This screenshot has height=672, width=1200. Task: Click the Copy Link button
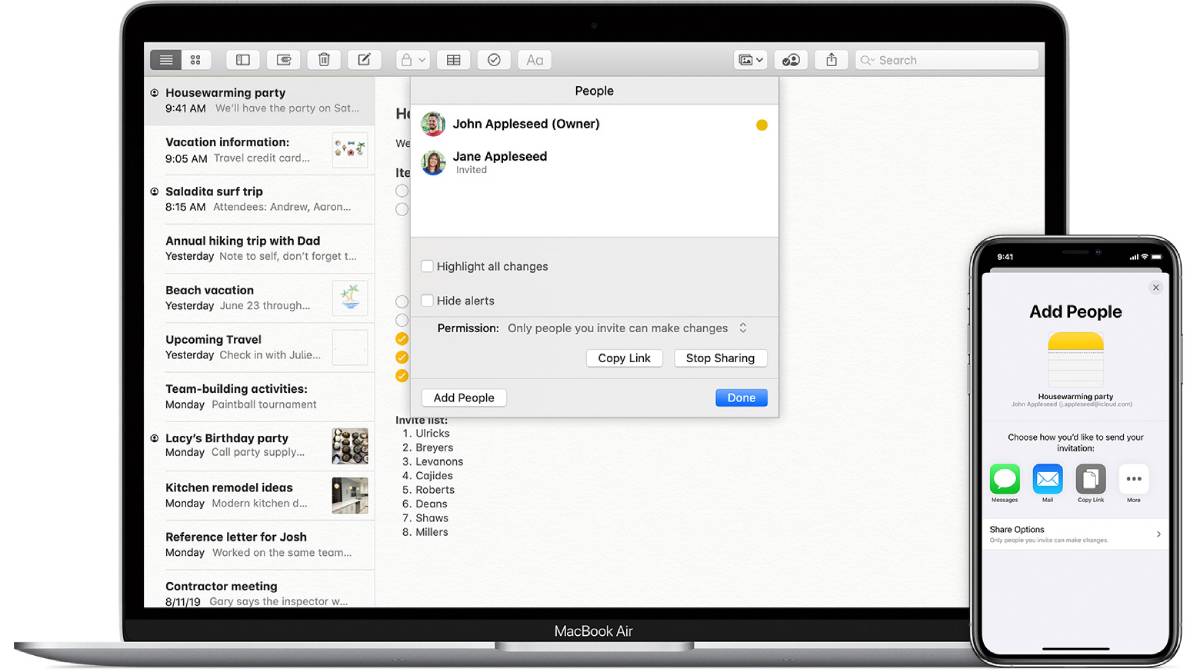(624, 358)
